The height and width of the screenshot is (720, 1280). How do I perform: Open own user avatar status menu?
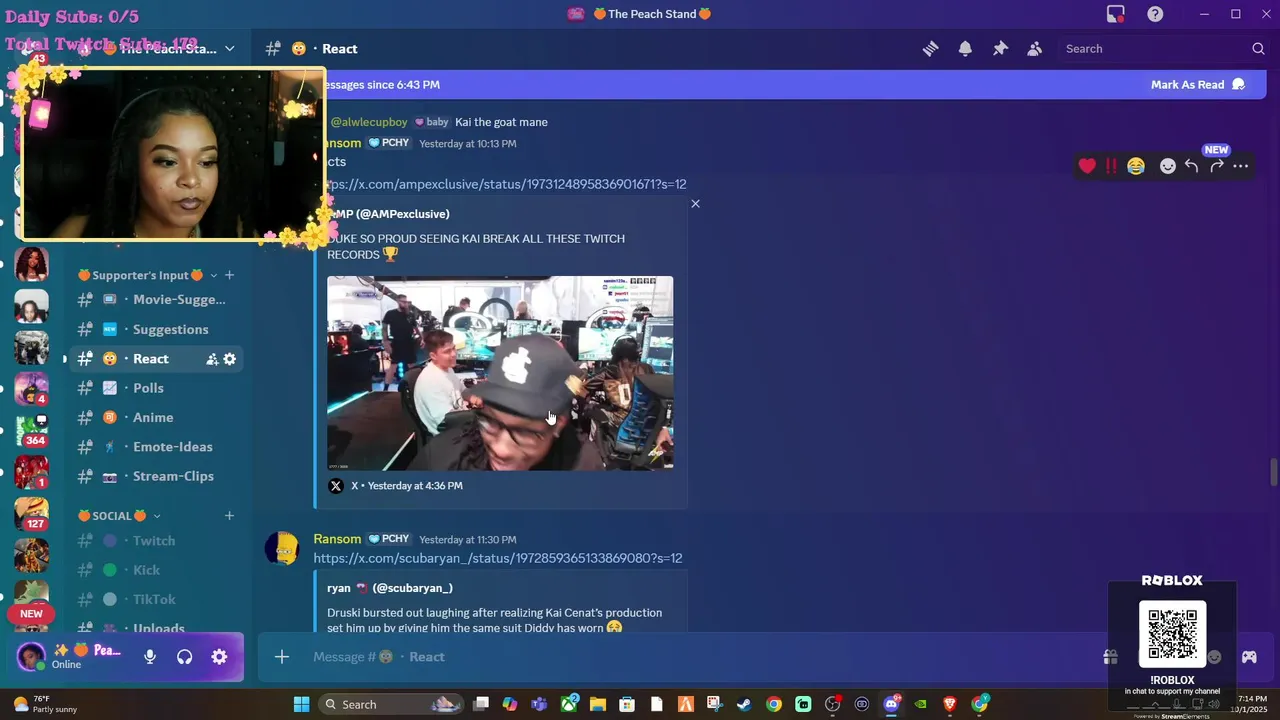pyautogui.click(x=31, y=657)
